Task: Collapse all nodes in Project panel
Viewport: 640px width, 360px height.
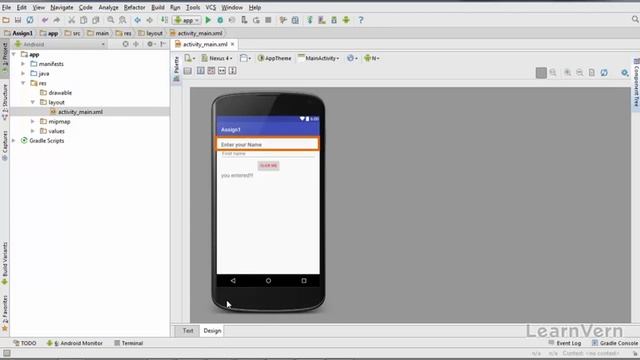Action: pyautogui.click(x=136, y=44)
